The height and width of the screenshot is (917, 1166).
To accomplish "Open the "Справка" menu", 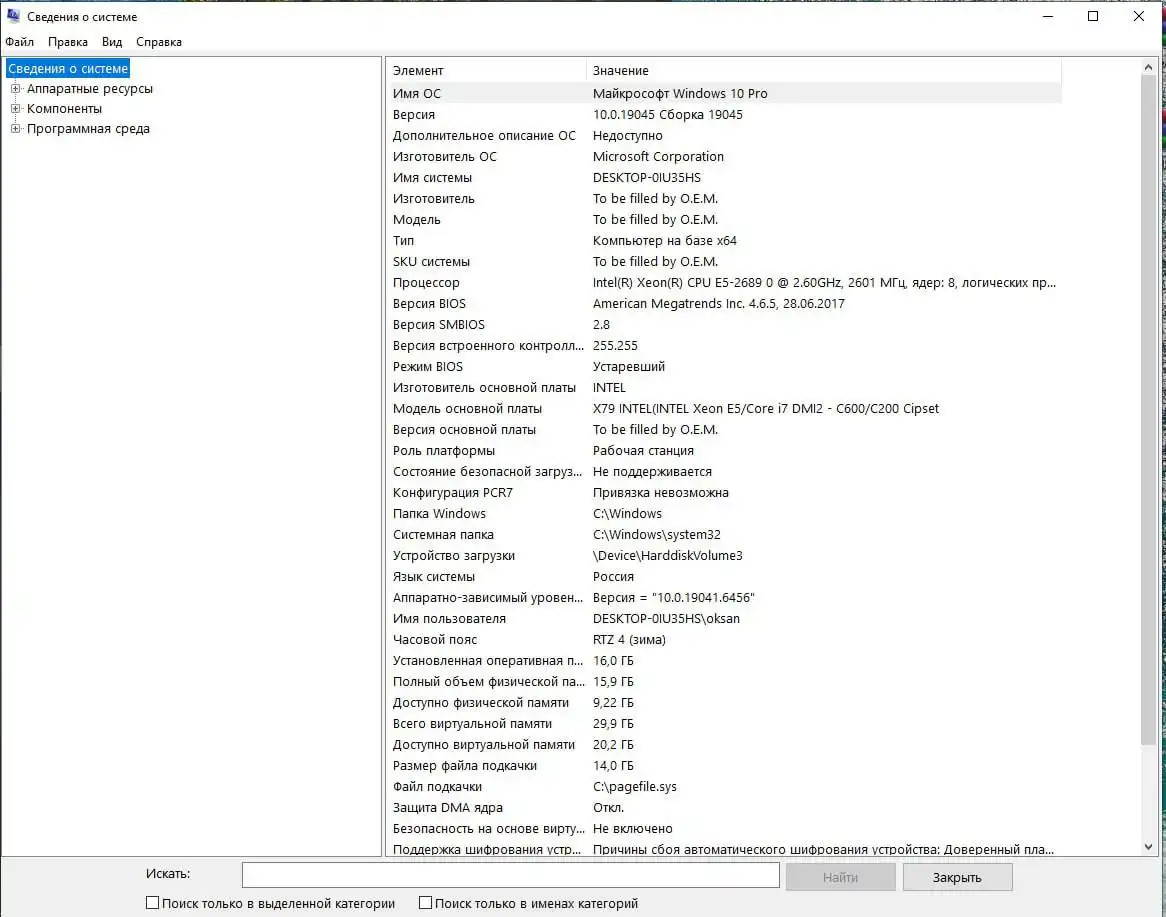I will click(158, 41).
